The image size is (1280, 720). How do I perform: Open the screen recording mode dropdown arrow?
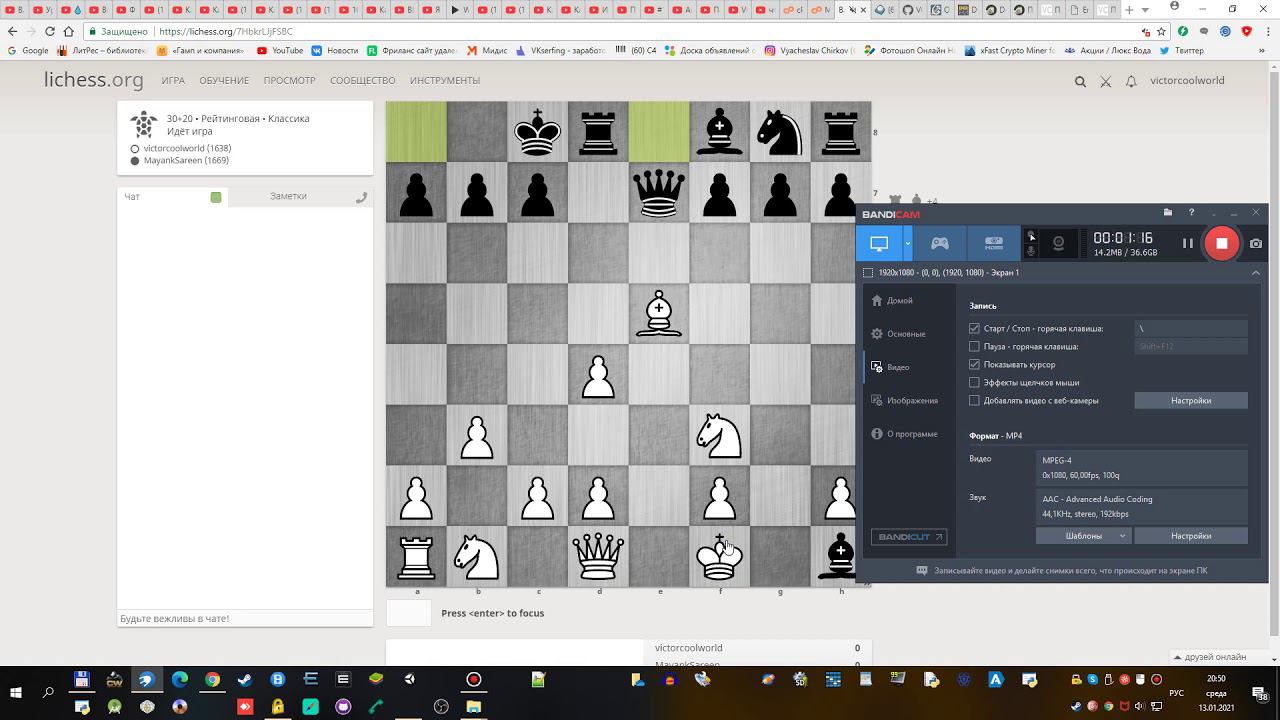[908, 243]
